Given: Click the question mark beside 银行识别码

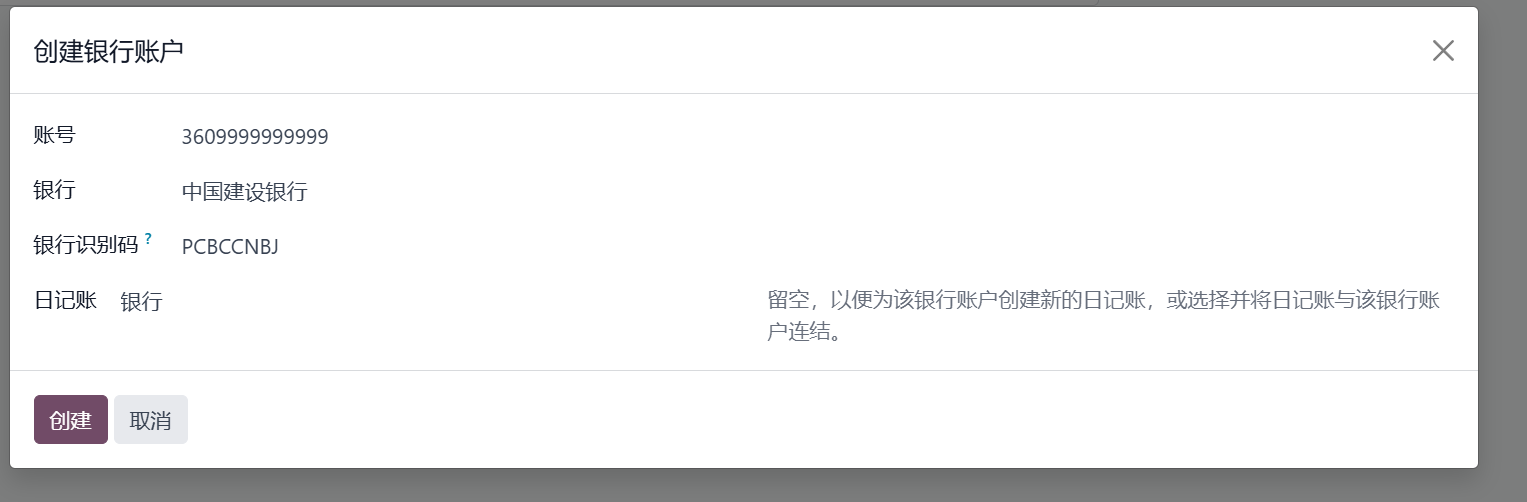Looking at the screenshot, I should point(148,239).
